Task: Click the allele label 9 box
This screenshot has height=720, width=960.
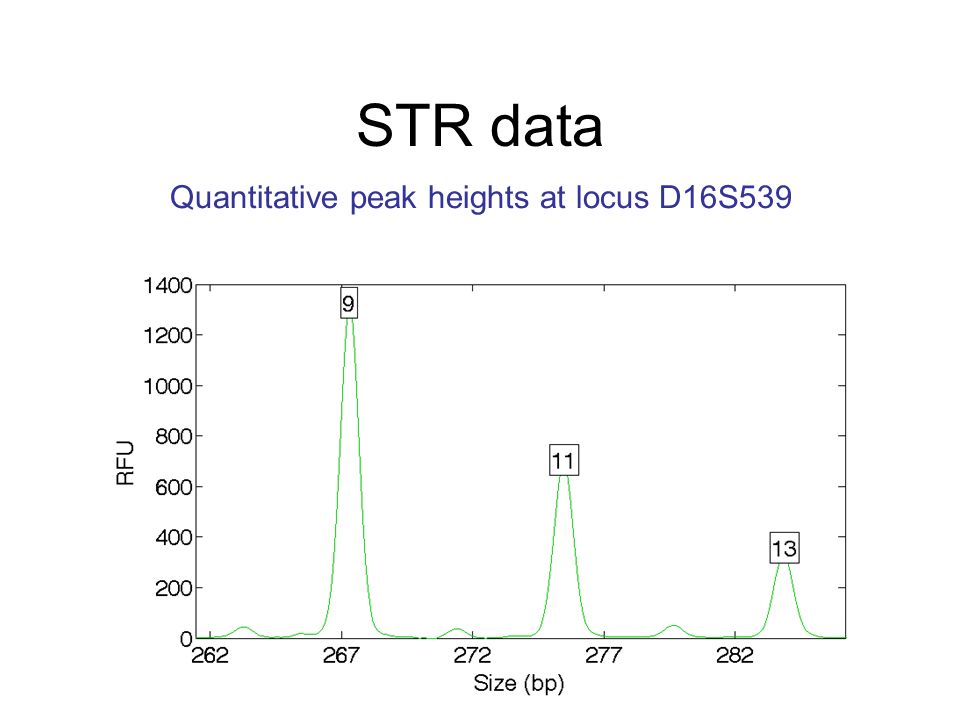Action: [x=349, y=302]
